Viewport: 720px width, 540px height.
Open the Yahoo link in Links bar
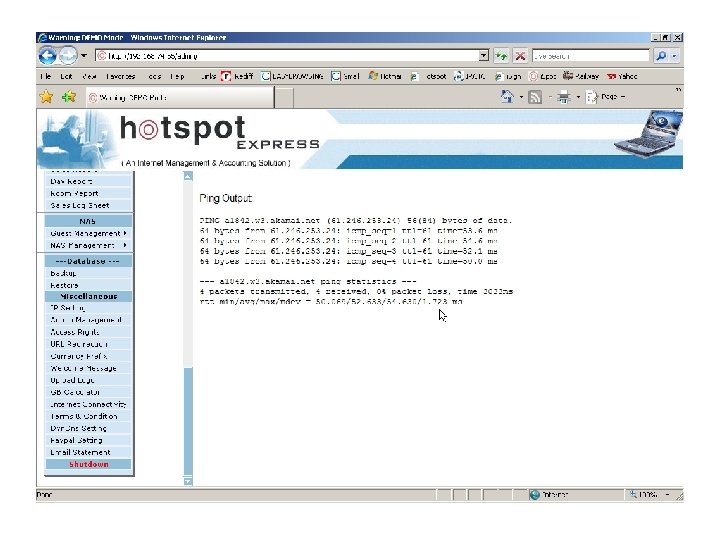[x=622, y=76]
